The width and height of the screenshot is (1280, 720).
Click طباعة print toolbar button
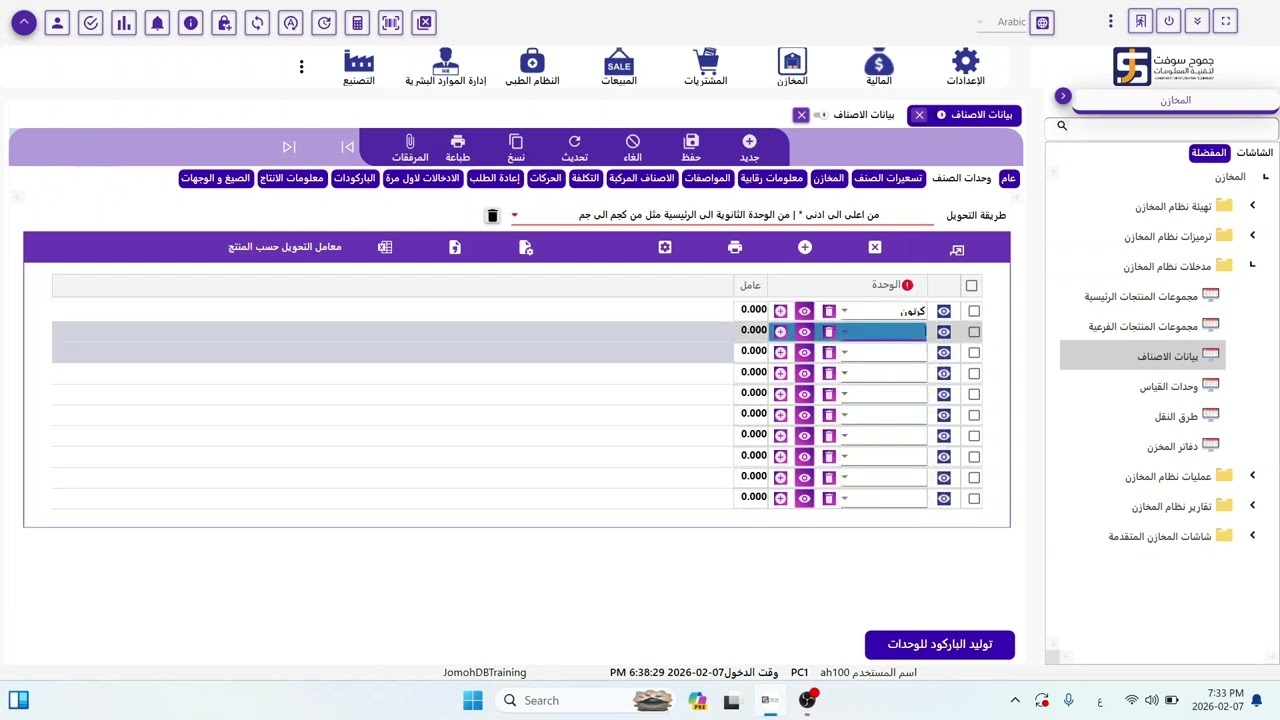458,147
